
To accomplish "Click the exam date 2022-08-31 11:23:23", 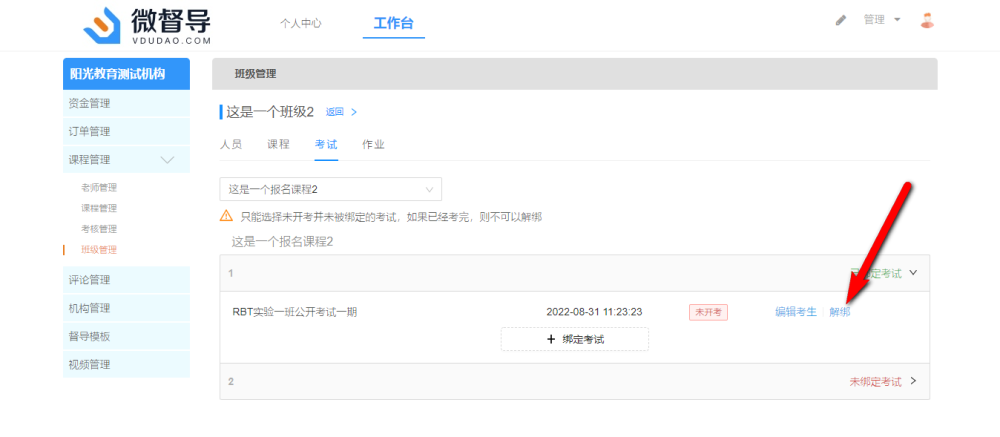I will pos(594,312).
